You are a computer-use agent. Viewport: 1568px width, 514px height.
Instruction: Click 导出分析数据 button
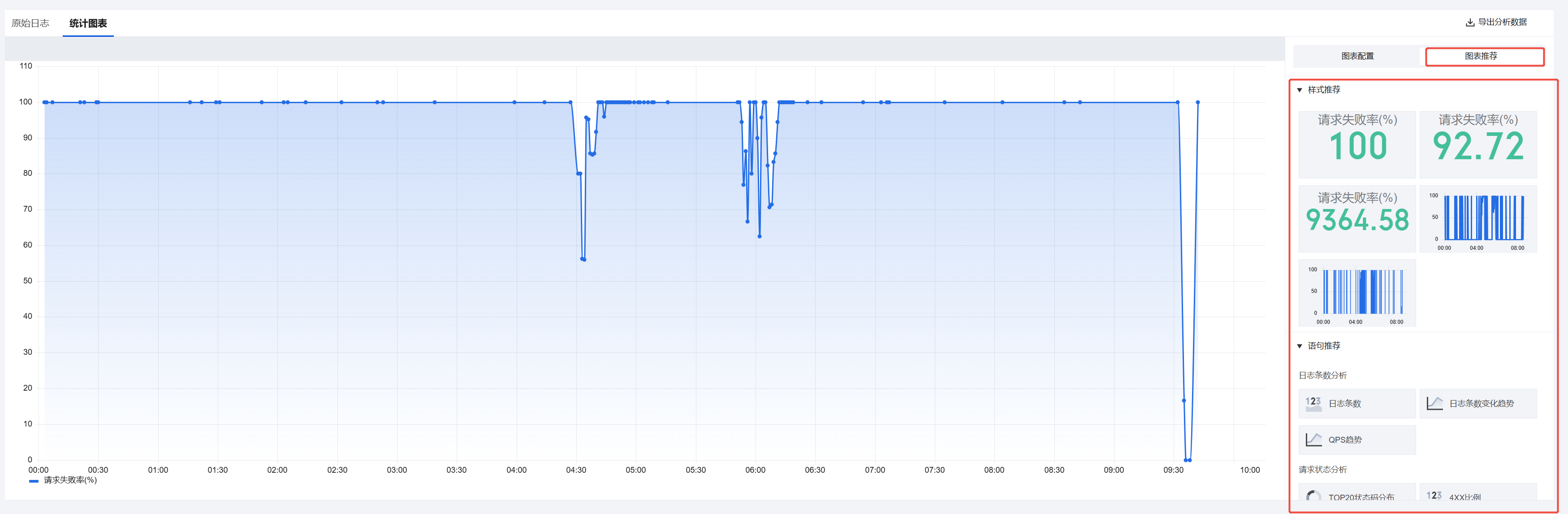coord(1502,22)
